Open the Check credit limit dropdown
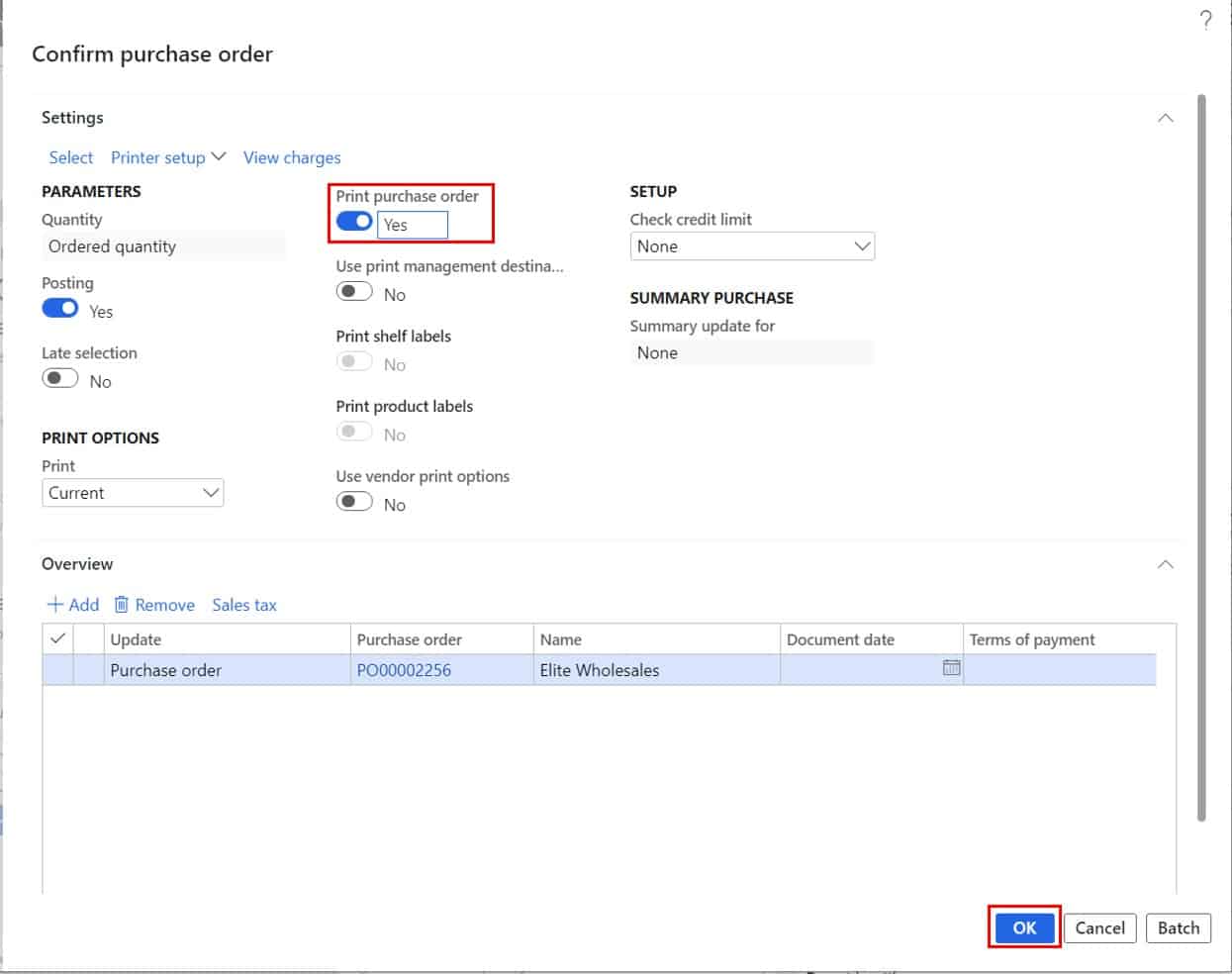Viewport: 1232px width, 974px height. point(752,246)
